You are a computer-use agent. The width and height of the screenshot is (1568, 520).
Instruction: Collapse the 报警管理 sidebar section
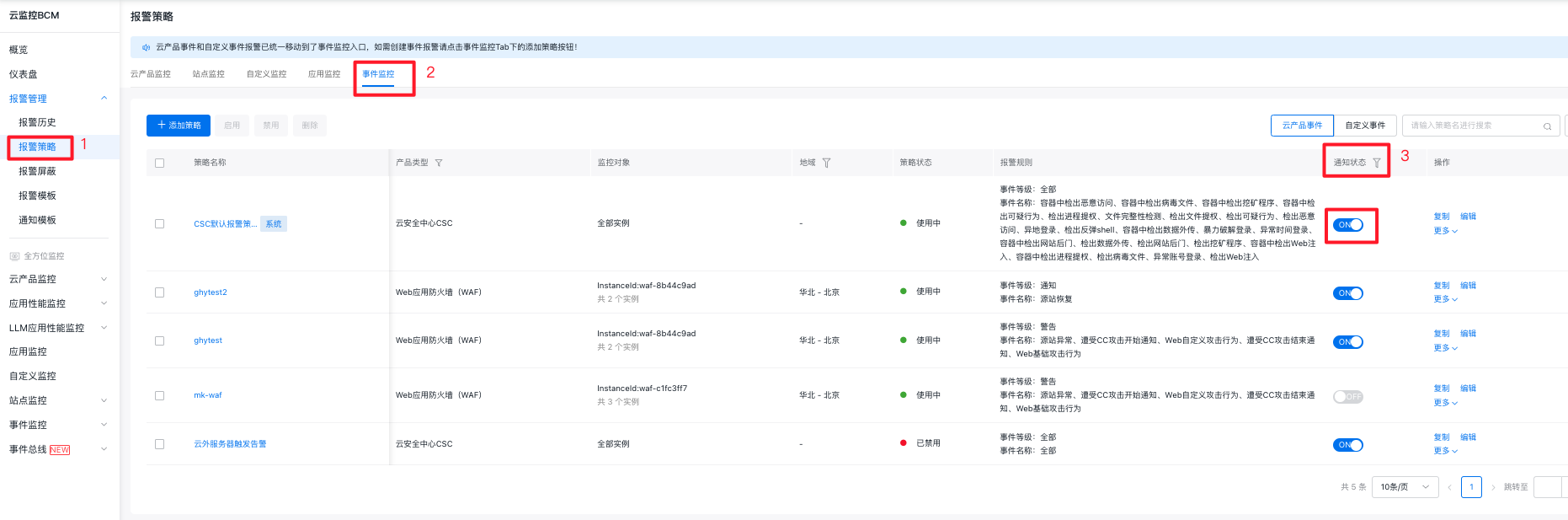(x=104, y=99)
